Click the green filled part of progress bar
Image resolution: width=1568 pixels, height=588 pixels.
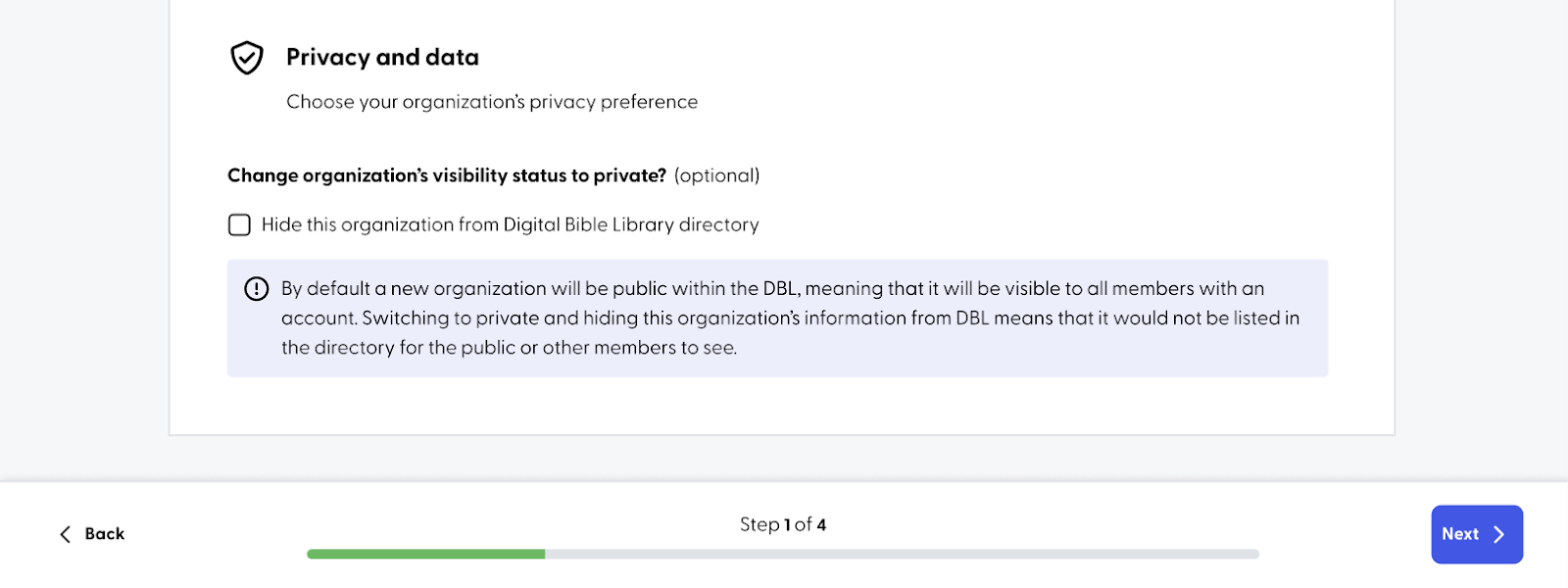pyautogui.click(x=426, y=554)
